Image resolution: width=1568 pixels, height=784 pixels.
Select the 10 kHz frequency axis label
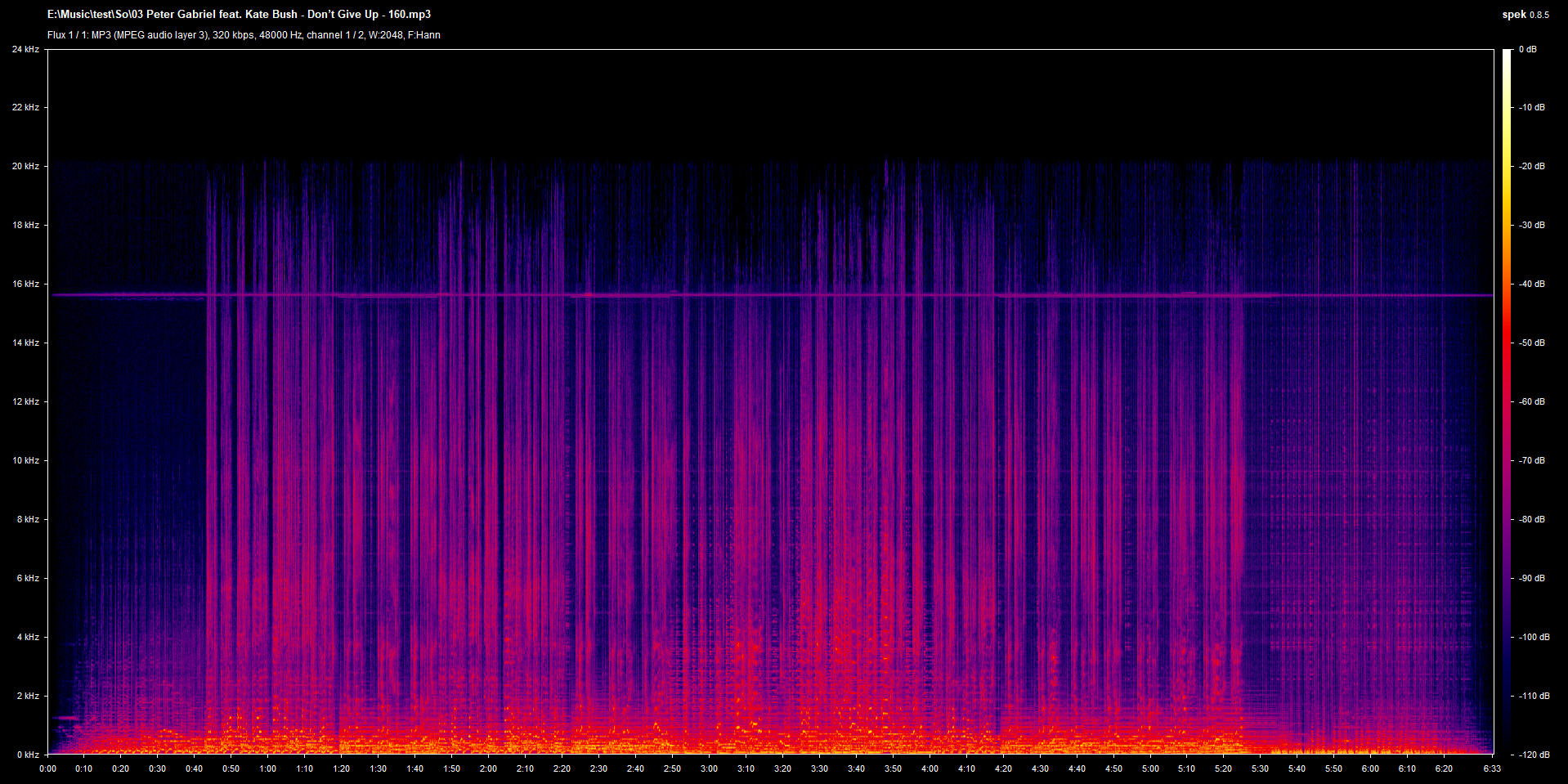click(x=25, y=460)
